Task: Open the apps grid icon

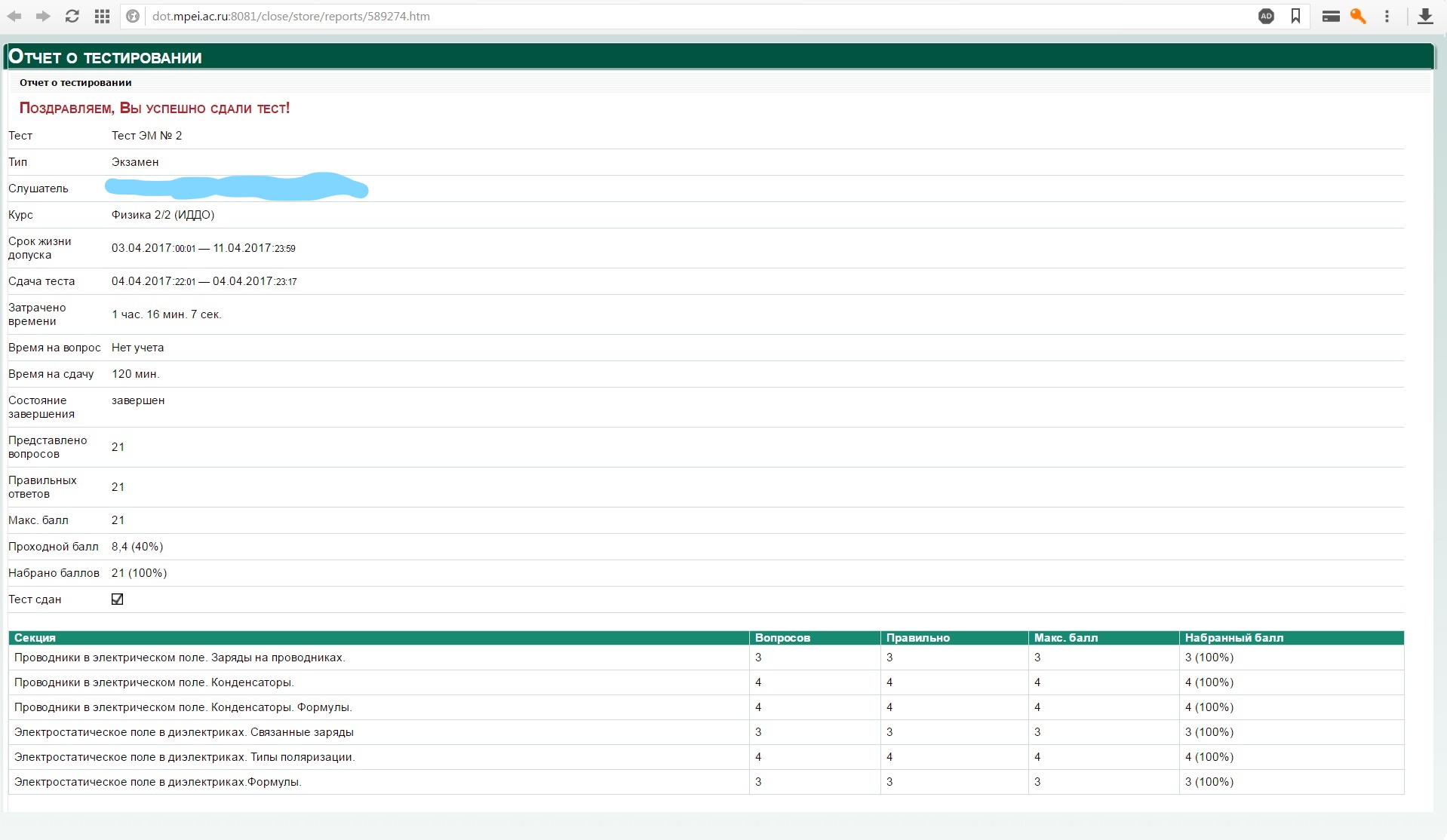Action: pos(103,16)
